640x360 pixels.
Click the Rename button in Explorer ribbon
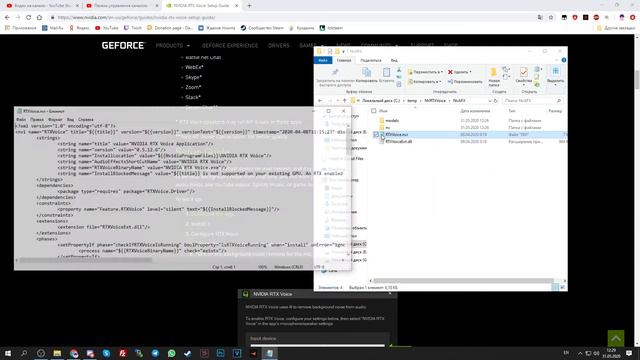pos(465,82)
